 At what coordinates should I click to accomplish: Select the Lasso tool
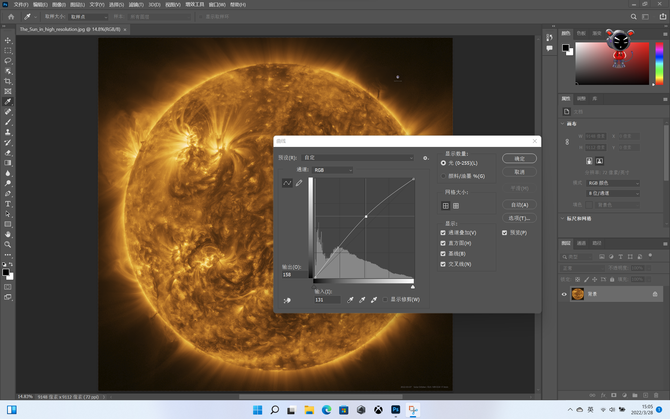point(8,60)
